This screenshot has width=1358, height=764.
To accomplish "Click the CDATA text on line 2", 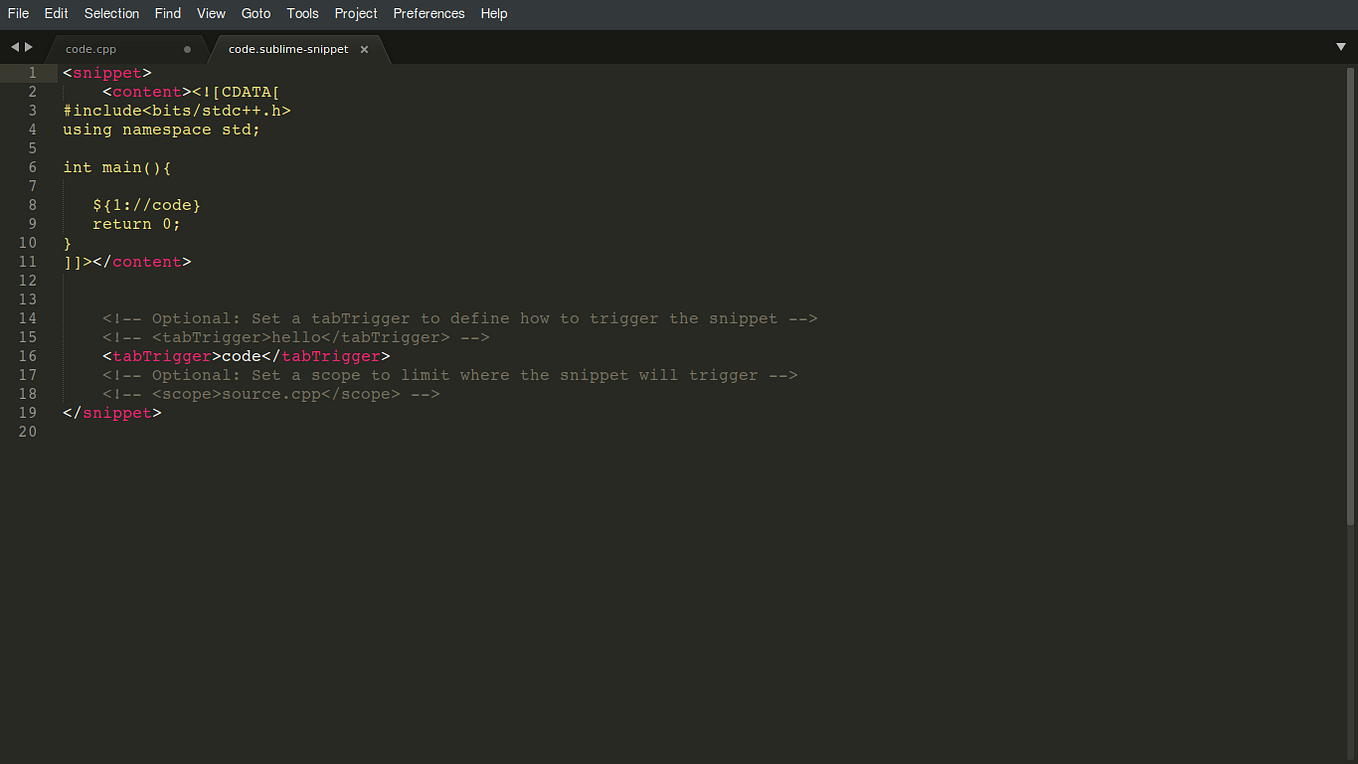I will point(250,91).
